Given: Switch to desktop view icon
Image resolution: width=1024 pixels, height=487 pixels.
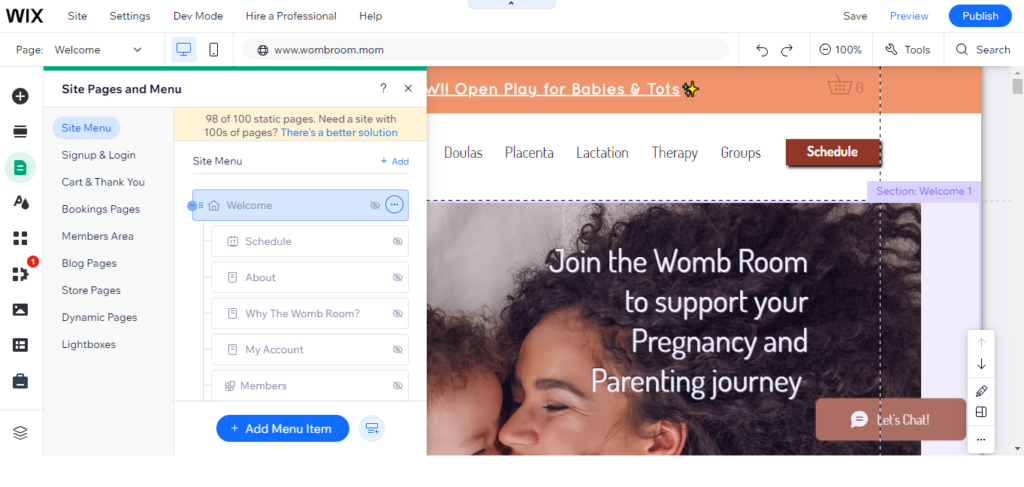Looking at the screenshot, I should pos(184,50).
